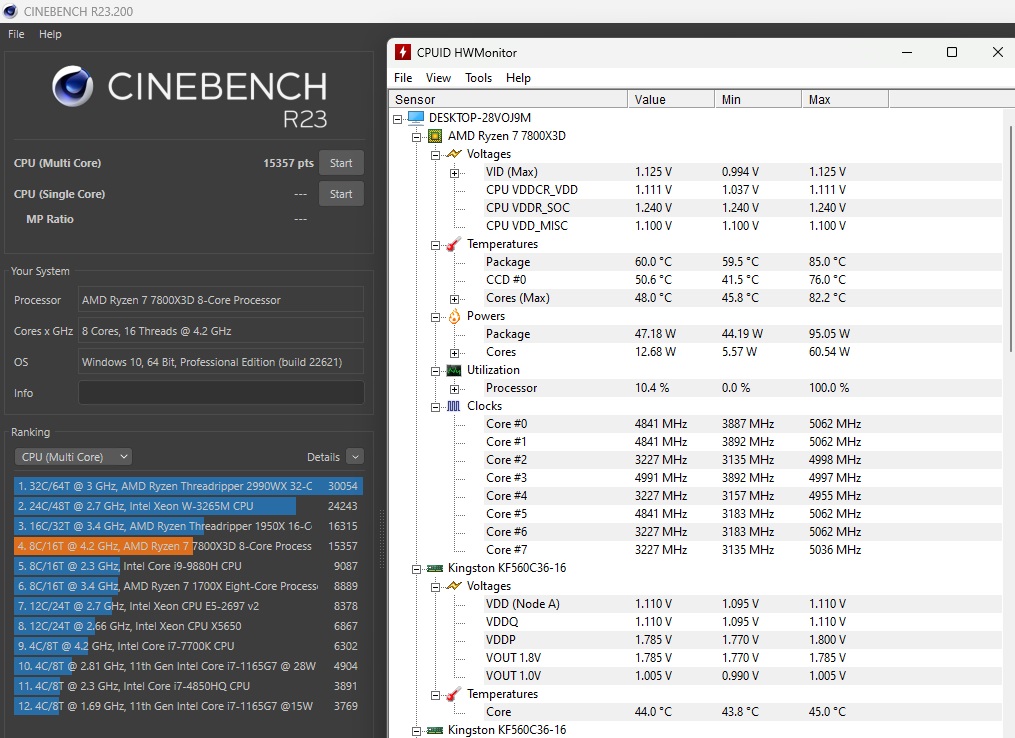Click the Max column header
1015x738 pixels.
click(845, 99)
